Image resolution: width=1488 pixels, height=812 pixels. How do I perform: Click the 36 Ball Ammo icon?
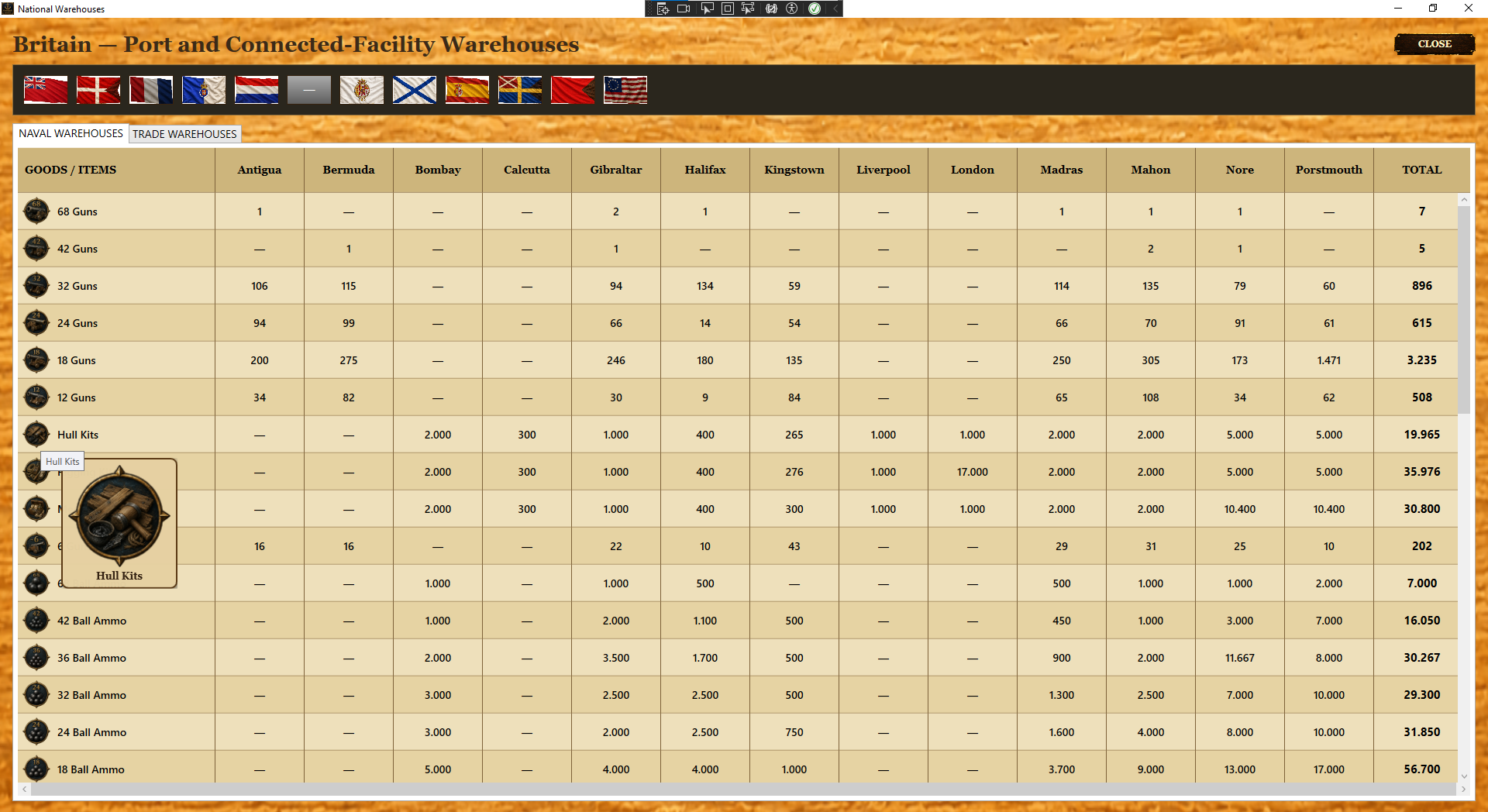click(x=36, y=657)
